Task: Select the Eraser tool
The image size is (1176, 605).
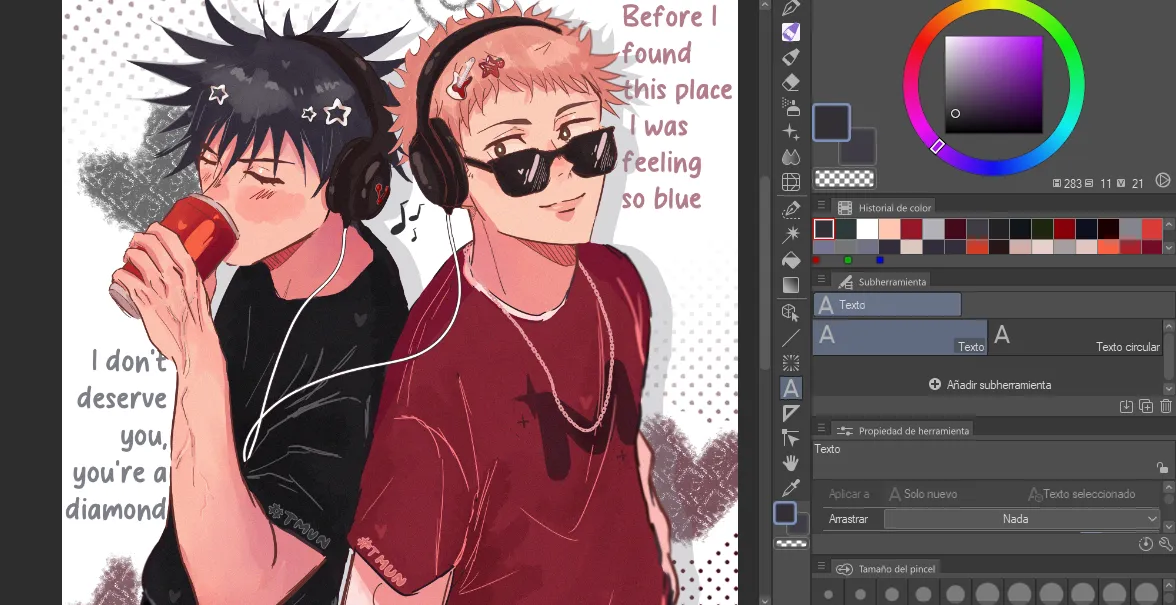Action: pyautogui.click(x=790, y=82)
